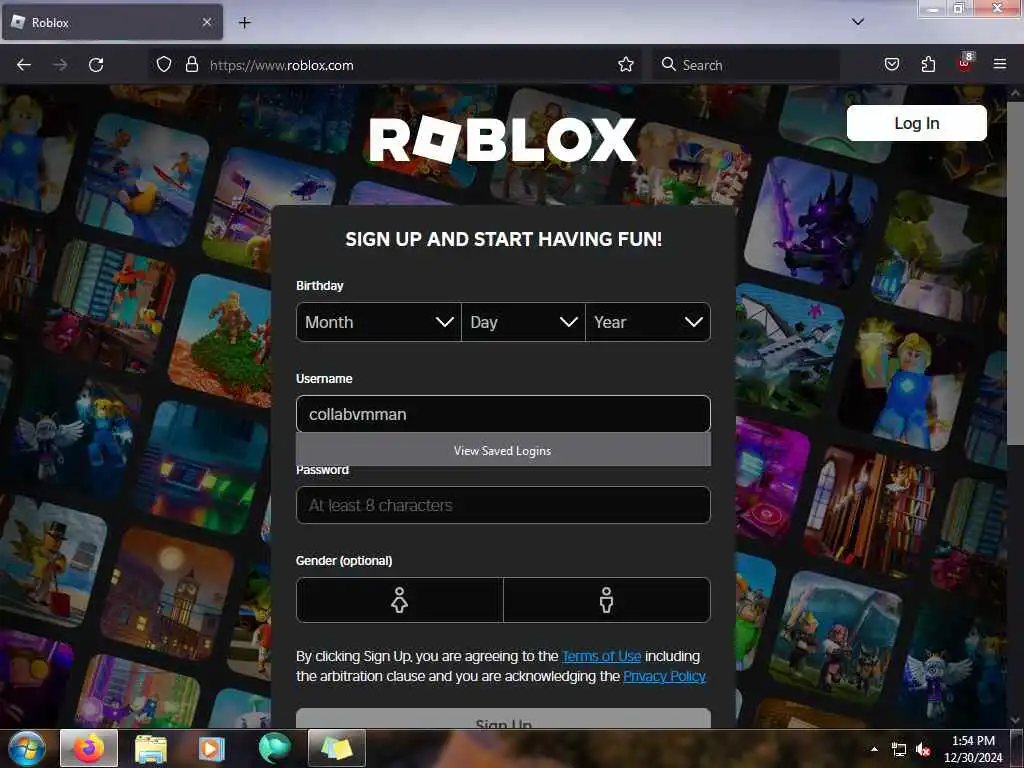Launch Windows Media Player from taskbar
The height and width of the screenshot is (768, 1024).
click(x=211, y=749)
